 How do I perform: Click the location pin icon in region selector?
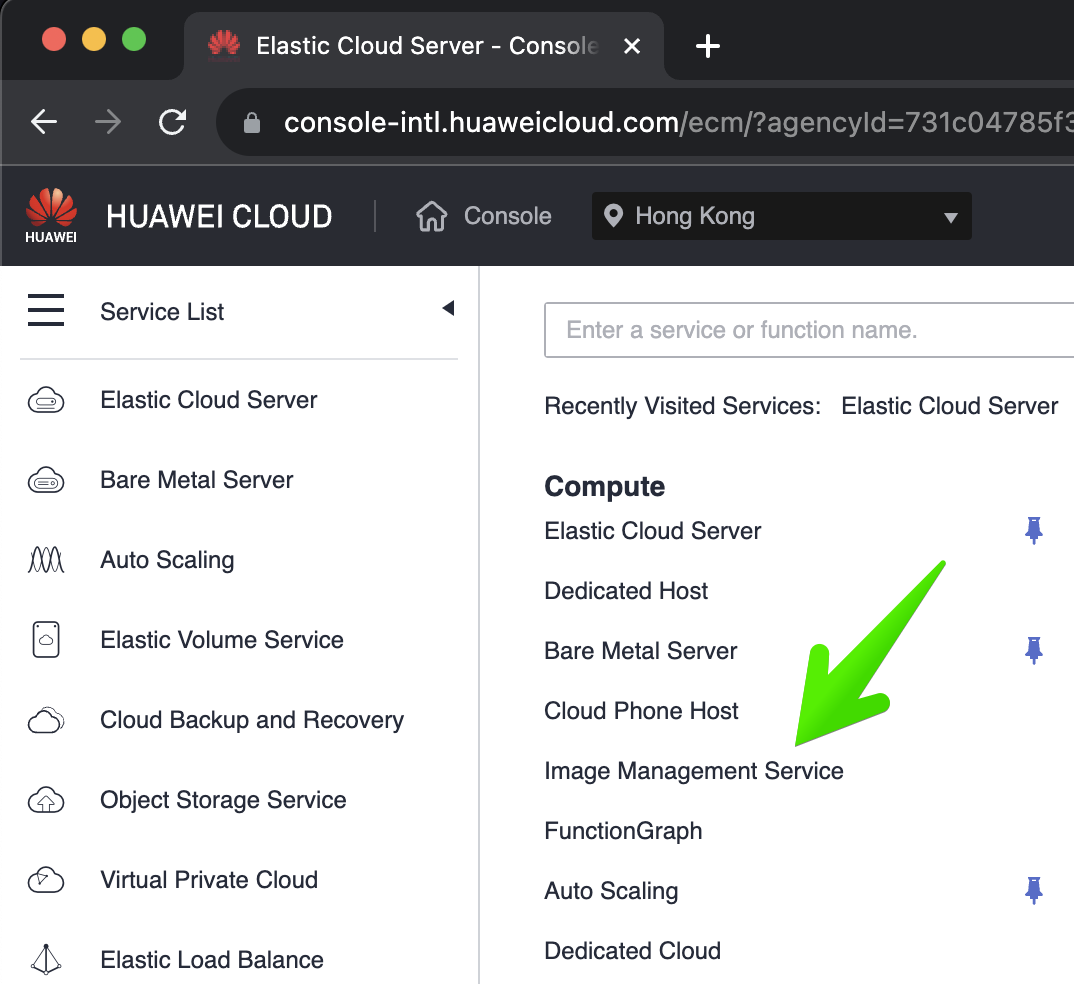(x=613, y=216)
